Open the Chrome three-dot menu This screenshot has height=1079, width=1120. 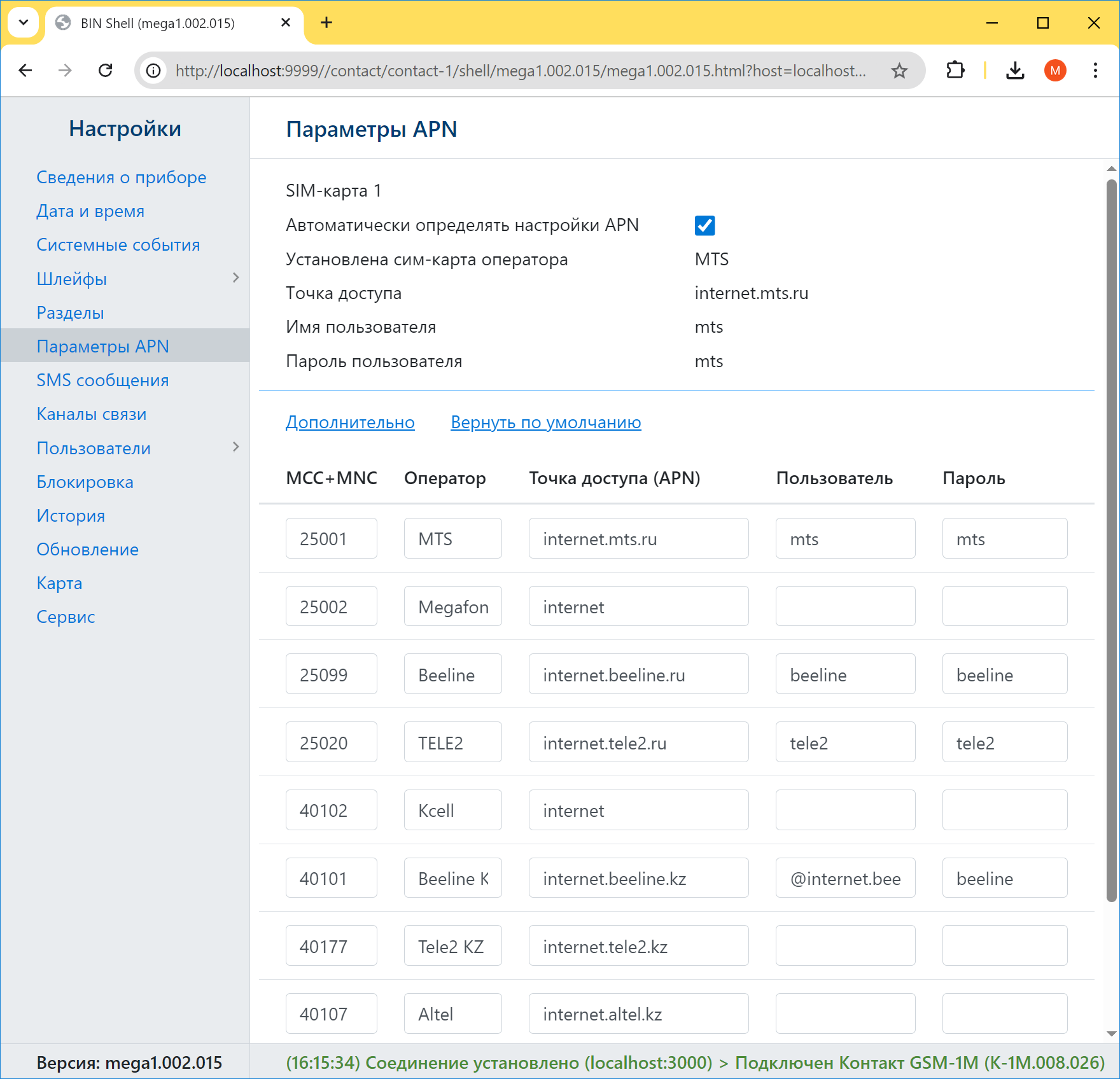(1095, 71)
